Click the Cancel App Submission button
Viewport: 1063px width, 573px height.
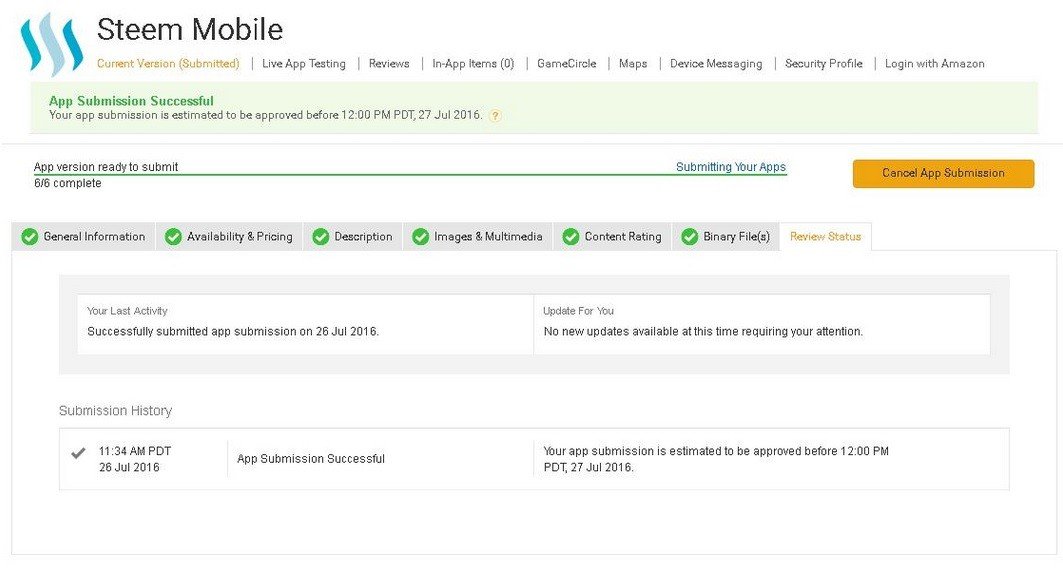944,174
